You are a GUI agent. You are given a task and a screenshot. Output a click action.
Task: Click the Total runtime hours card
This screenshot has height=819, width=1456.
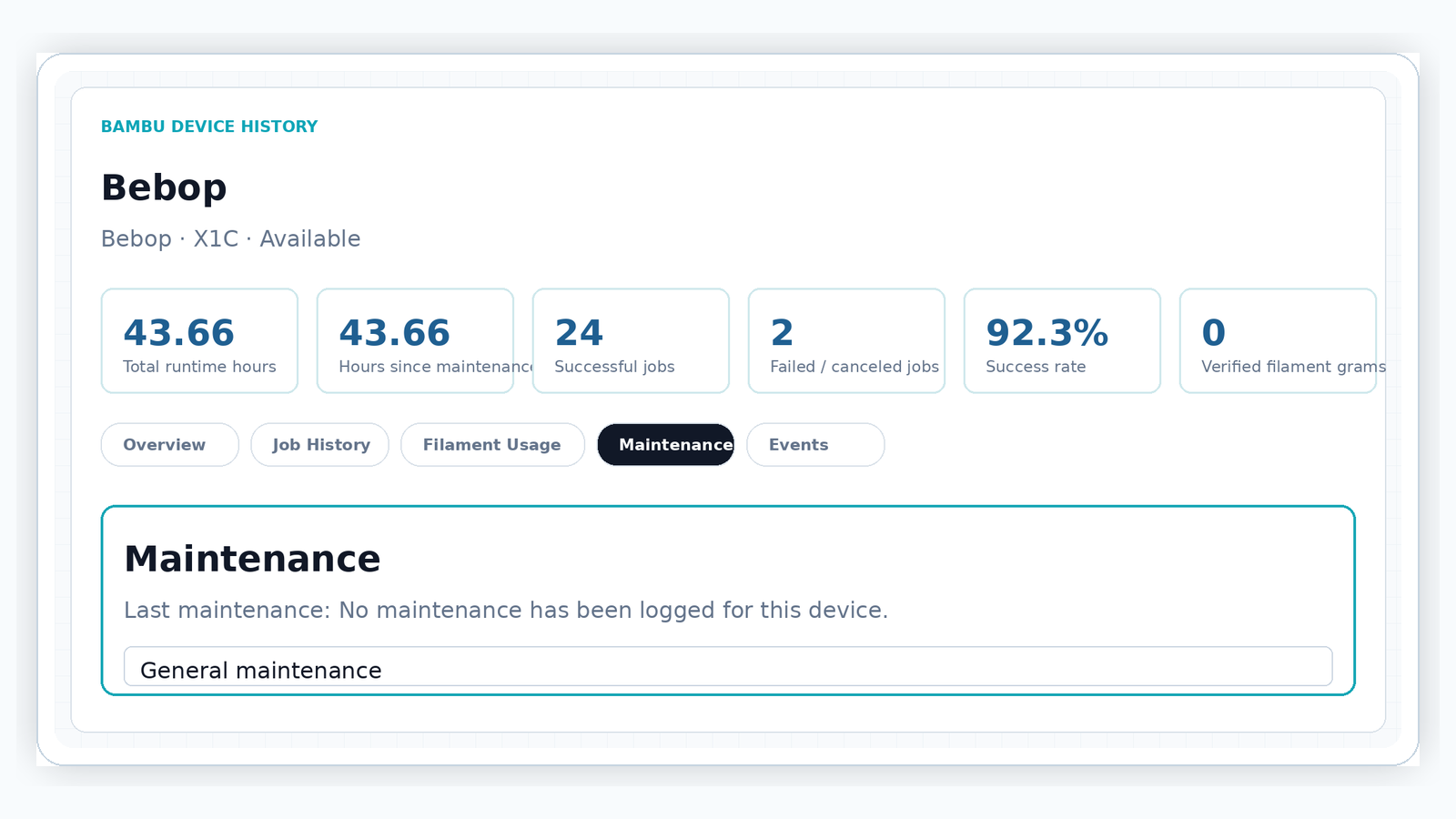[199, 341]
